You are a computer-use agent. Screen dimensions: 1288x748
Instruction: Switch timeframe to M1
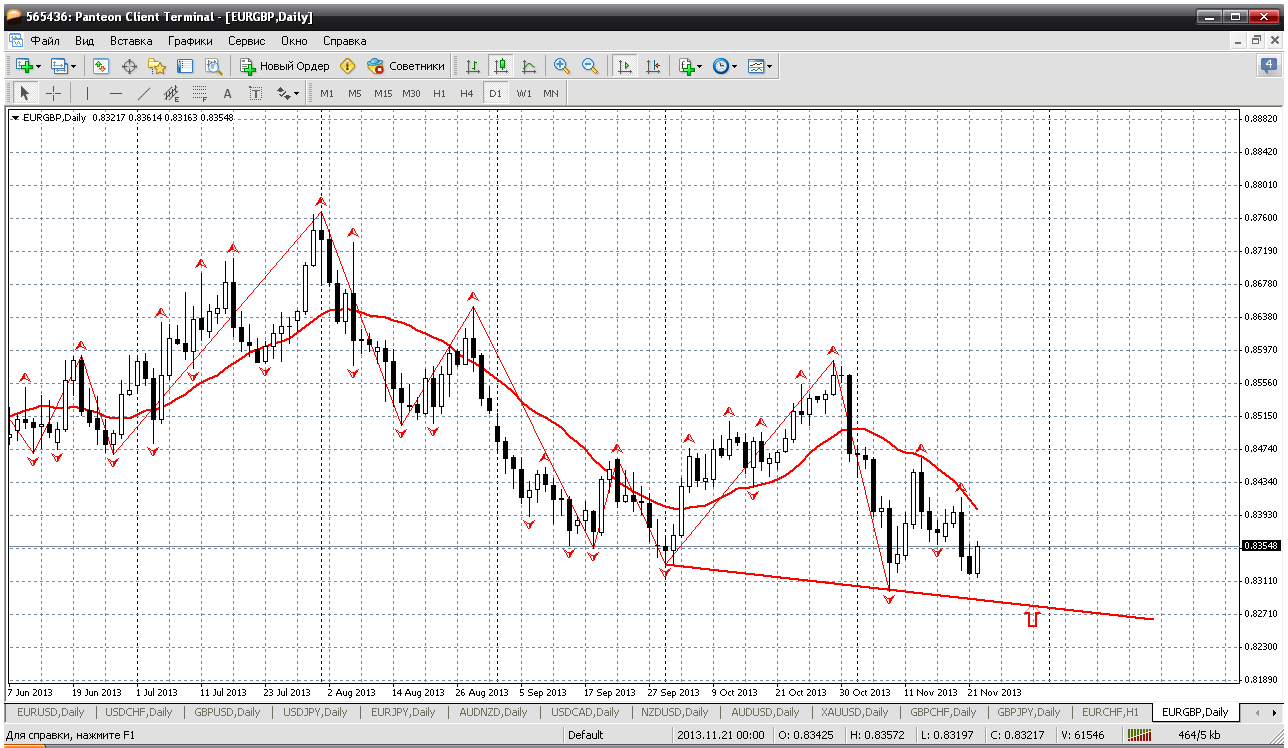[x=327, y=93]
